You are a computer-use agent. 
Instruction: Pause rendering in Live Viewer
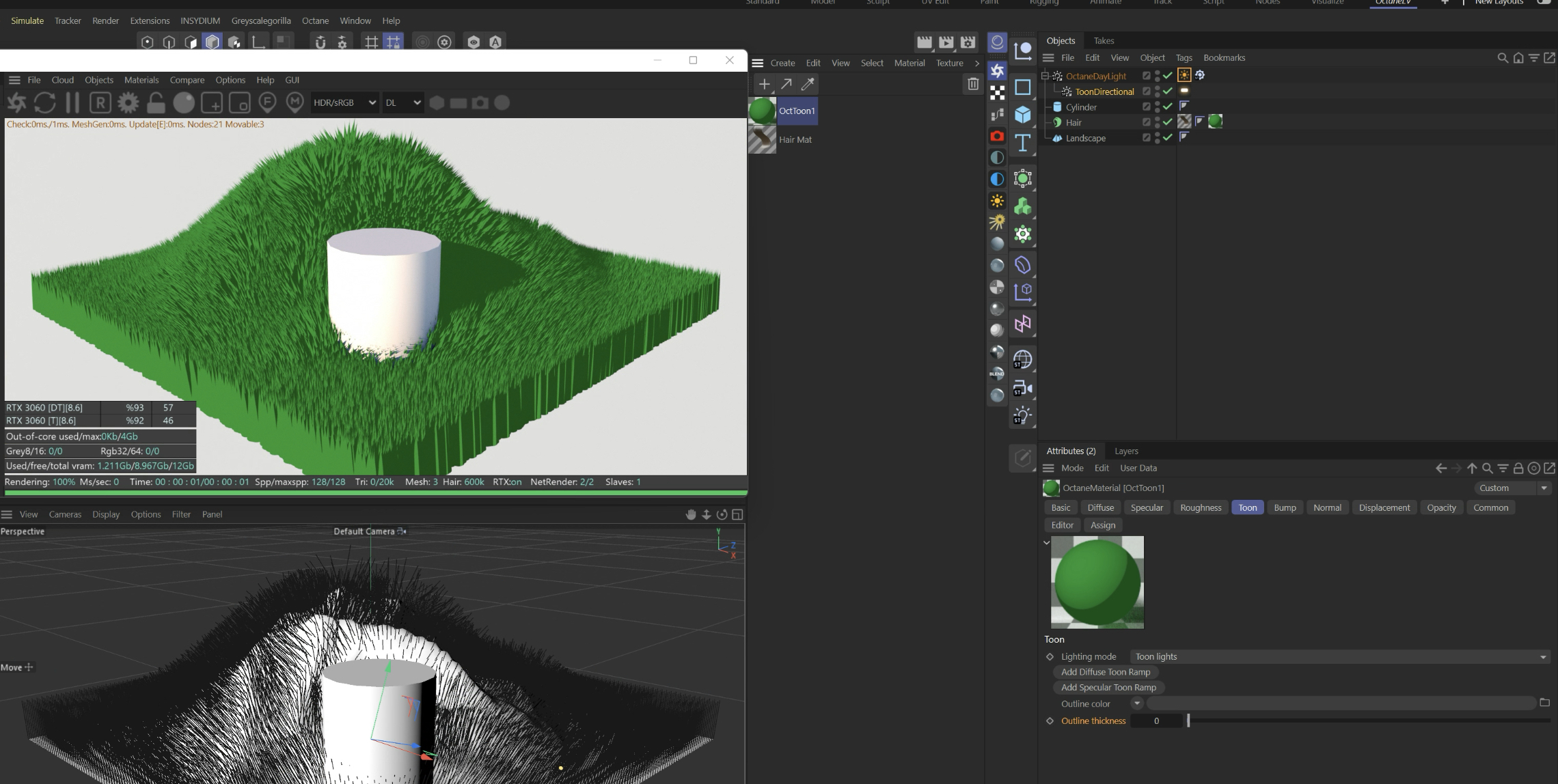pos(72,103)
